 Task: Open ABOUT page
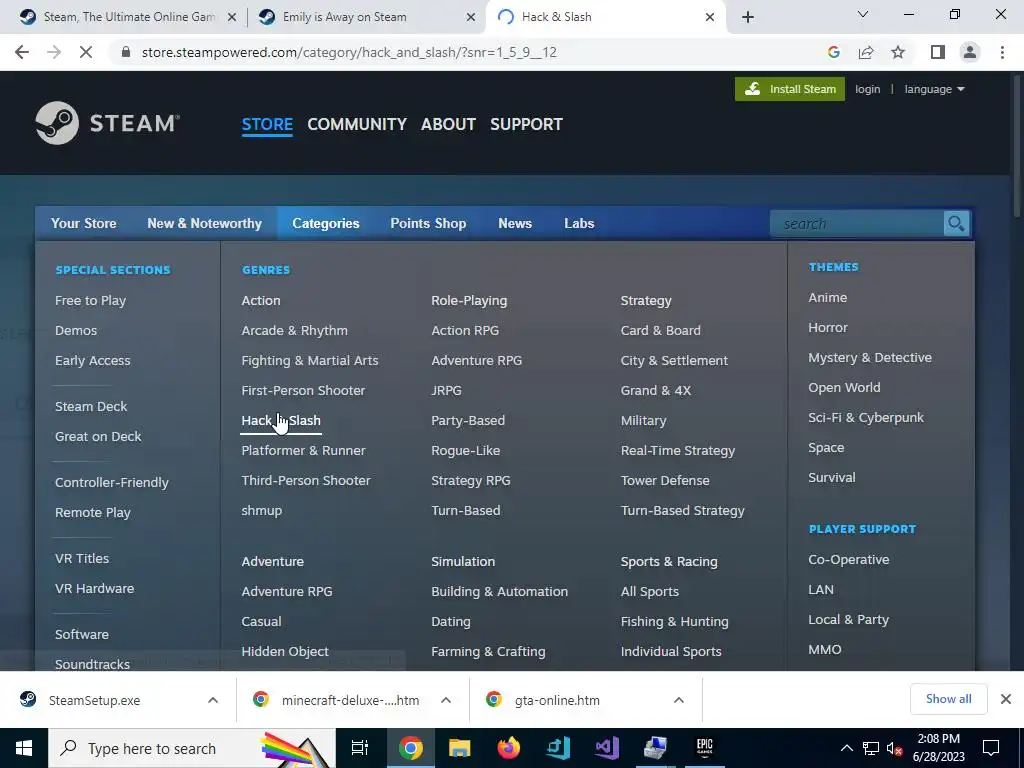coord(448,124)
